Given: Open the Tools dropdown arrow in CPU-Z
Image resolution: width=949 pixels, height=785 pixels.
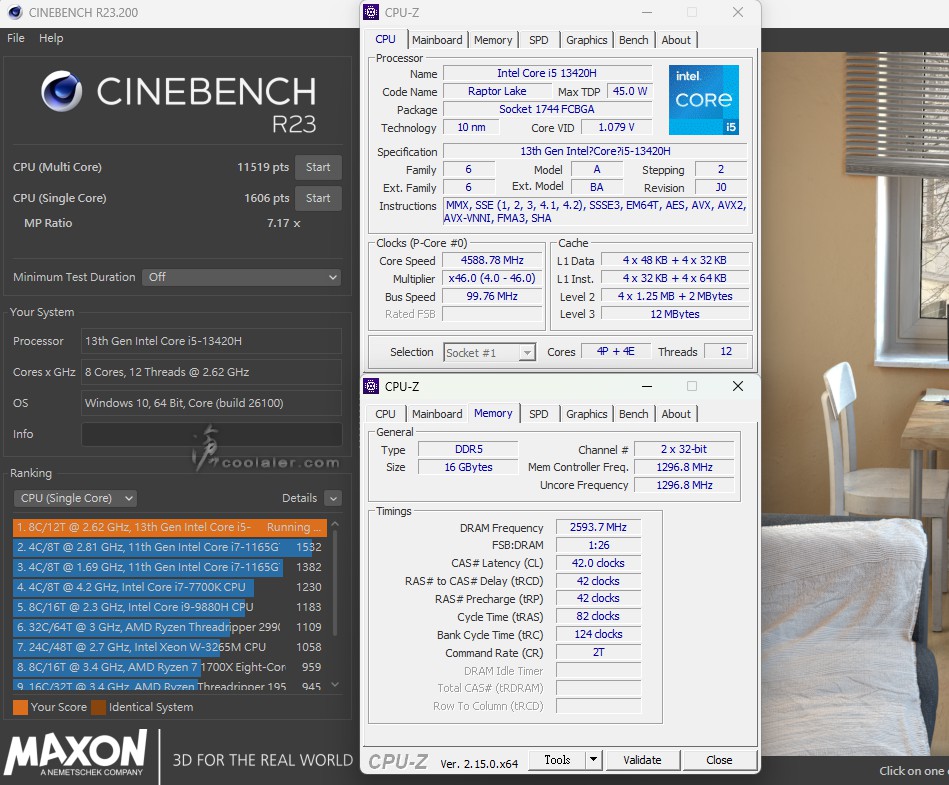Looking at the screenshot, I should coord(594,760).
